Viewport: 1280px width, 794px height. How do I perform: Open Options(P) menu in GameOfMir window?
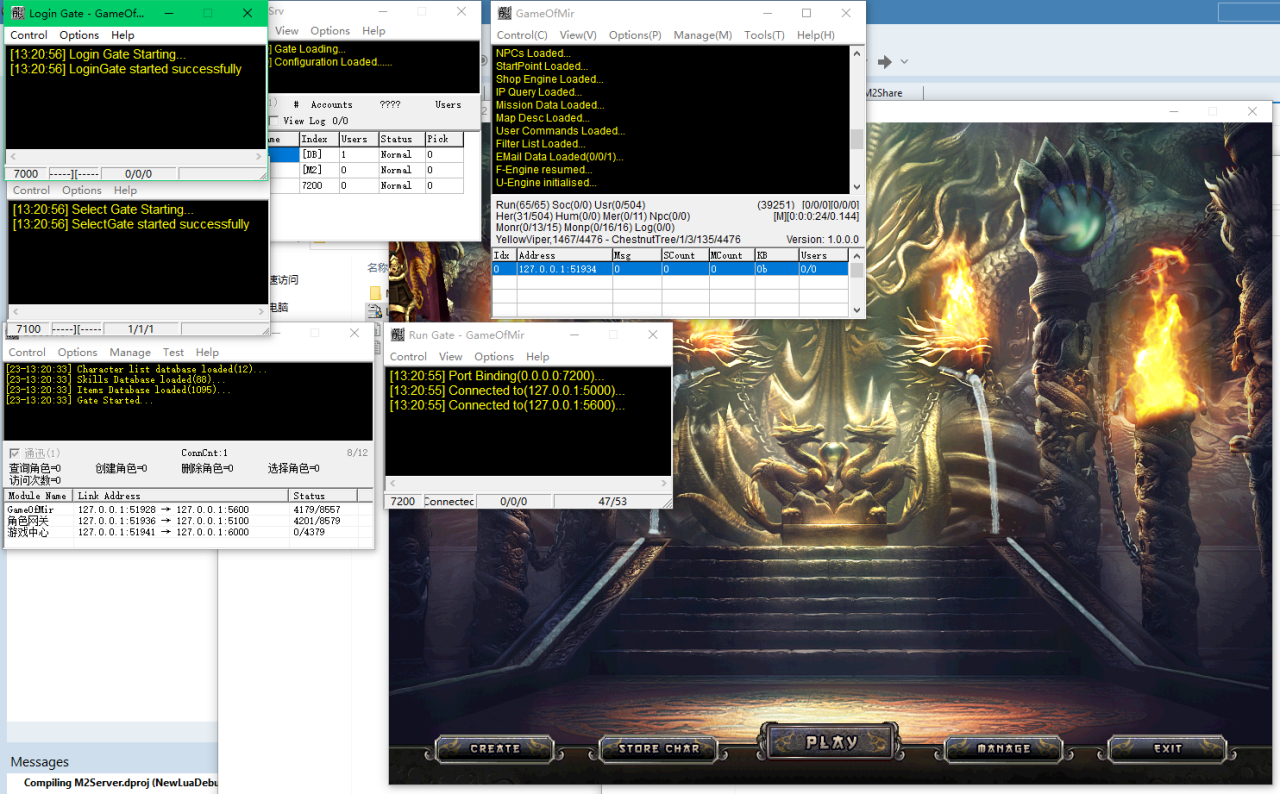tap(635, 35)
